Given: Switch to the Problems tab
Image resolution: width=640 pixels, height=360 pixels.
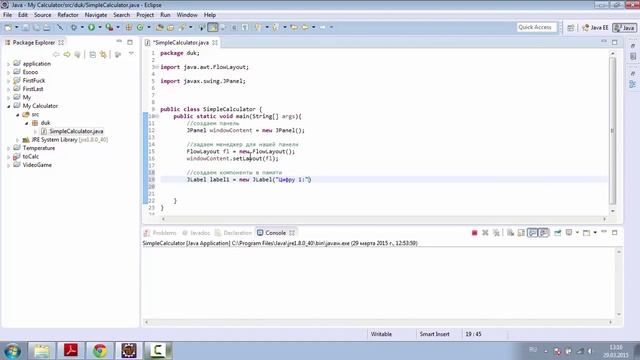Looking at the screenshot, I should click(x=160, y=233).
